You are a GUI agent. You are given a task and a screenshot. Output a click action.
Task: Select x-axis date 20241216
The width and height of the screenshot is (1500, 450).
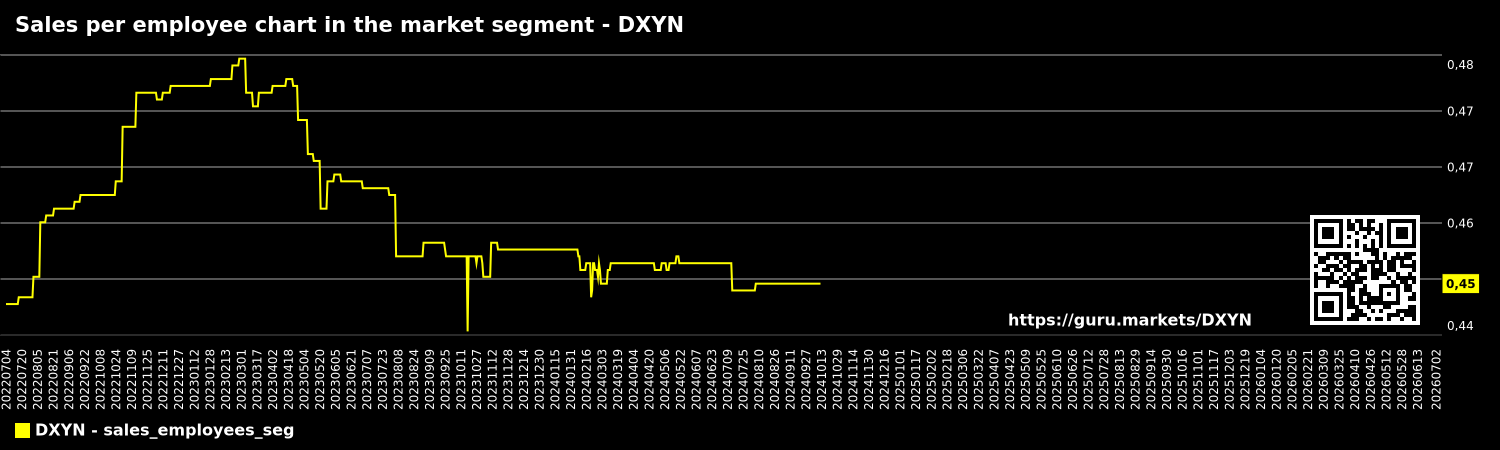pos(885,378)
